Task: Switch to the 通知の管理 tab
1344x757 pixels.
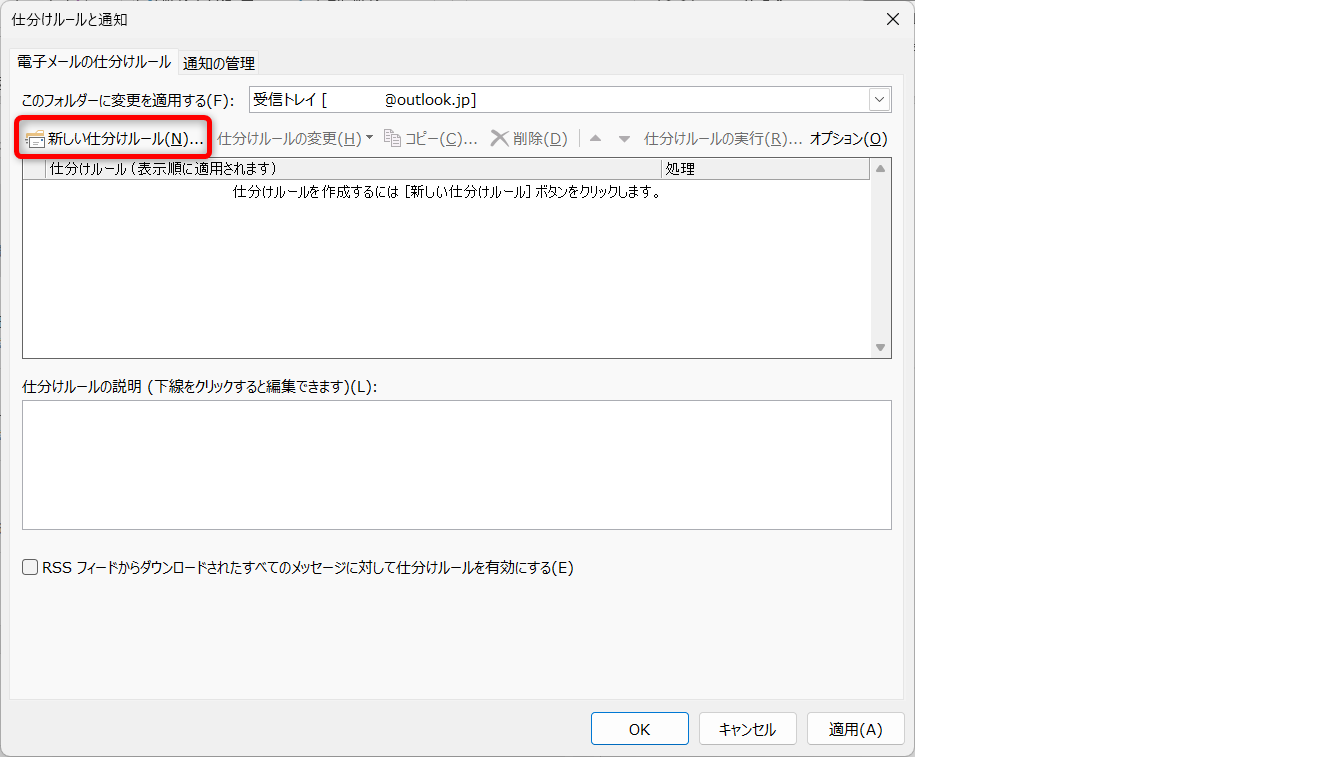Action: click(x=218, y=63)
